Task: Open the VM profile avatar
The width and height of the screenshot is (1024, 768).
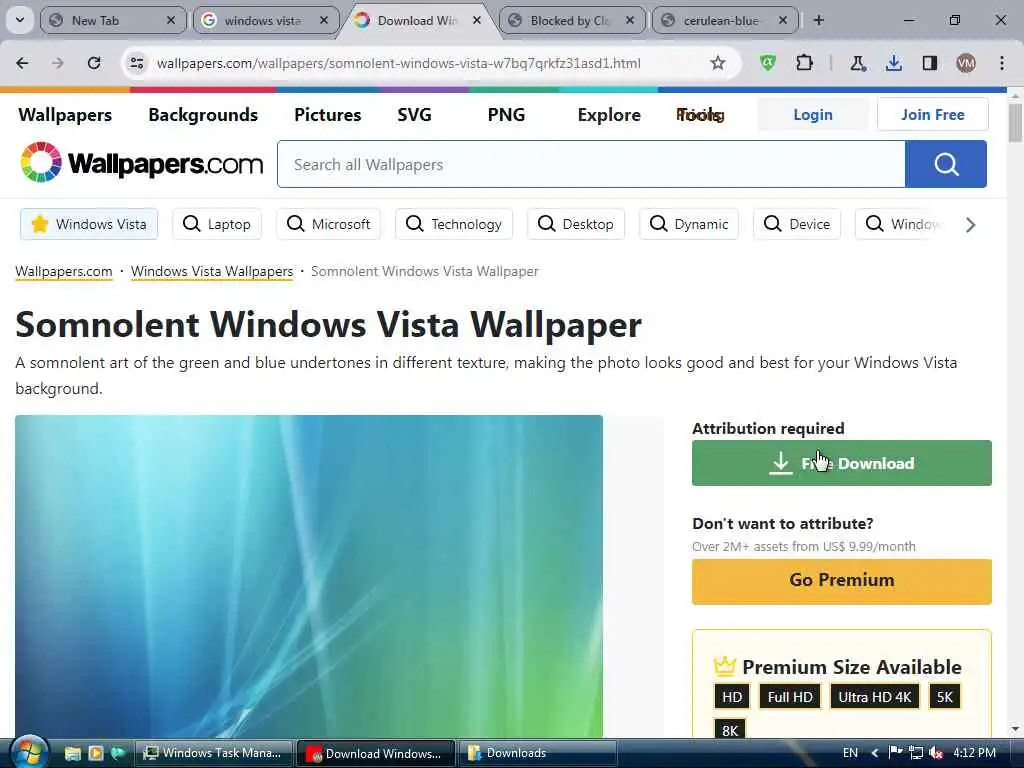Action: tap(965, 63)
